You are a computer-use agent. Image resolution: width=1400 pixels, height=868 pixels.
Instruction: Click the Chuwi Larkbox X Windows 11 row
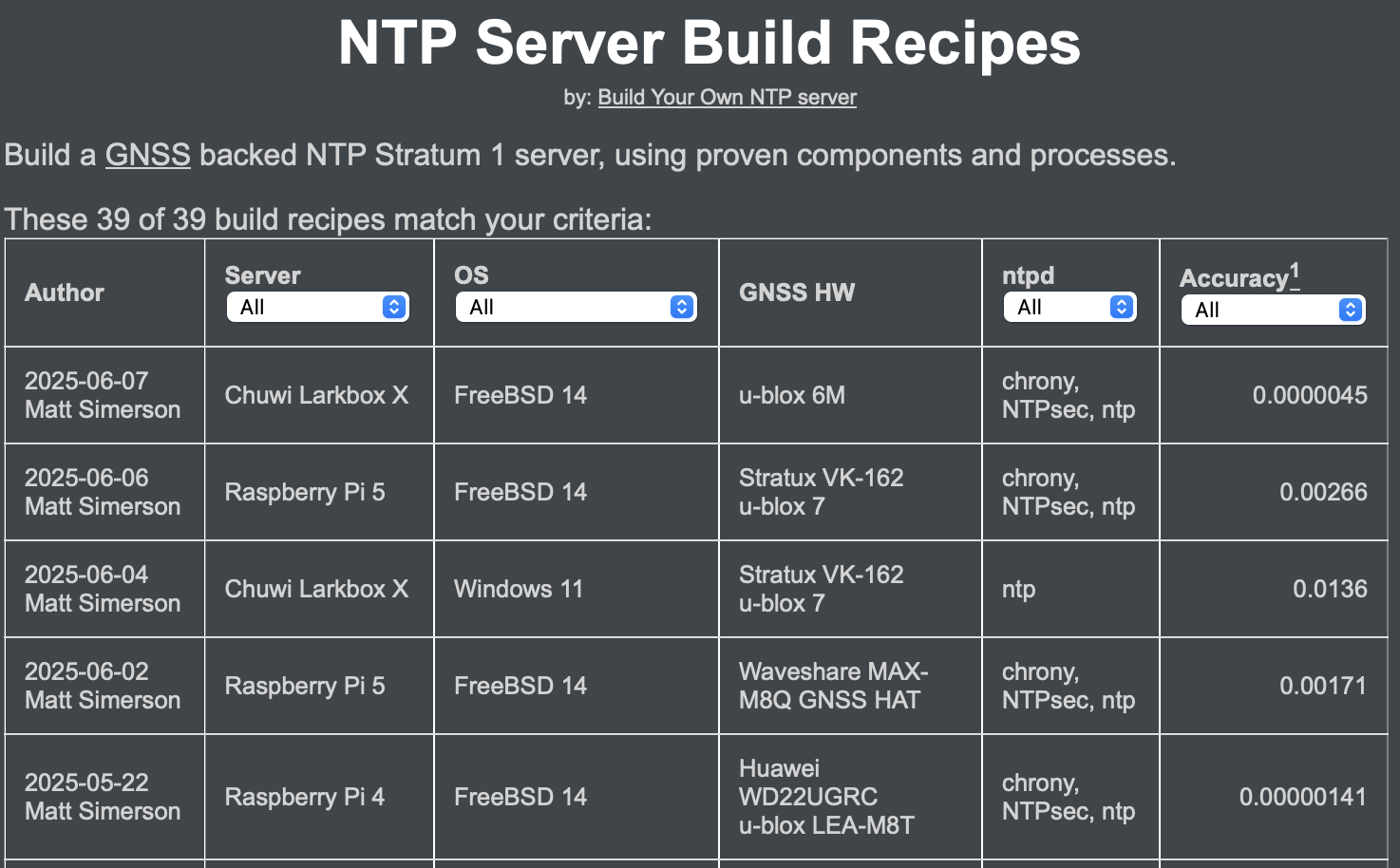tap(316, 589)
